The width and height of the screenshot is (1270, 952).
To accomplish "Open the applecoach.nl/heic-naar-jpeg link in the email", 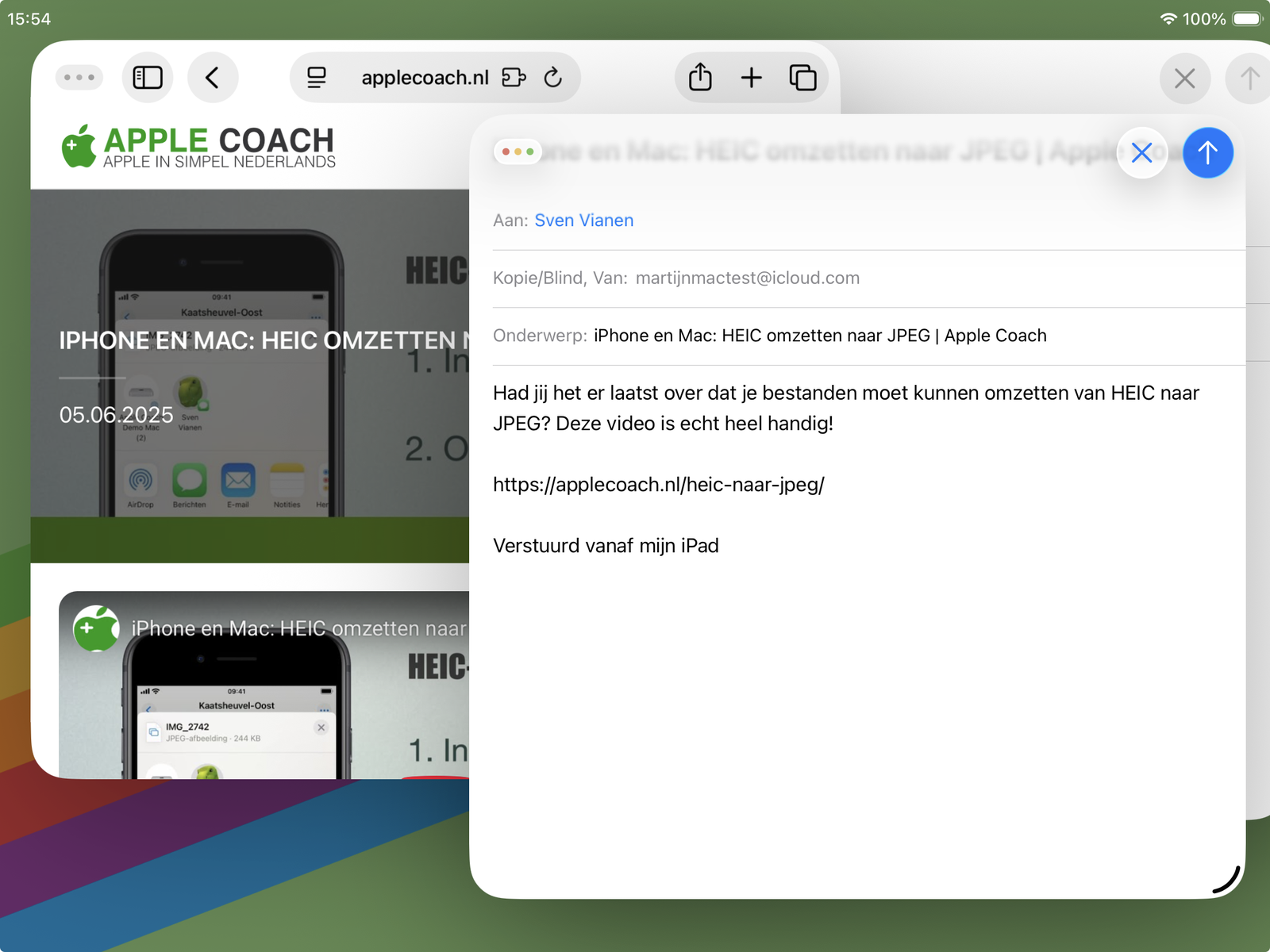I will (659, 485).
